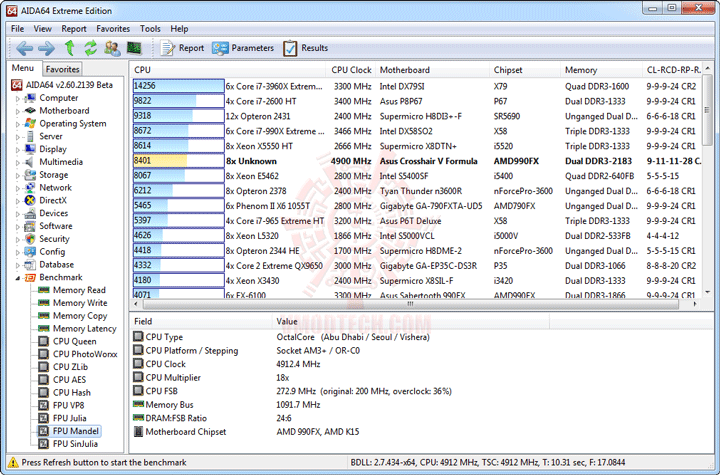Expand the Computer tree node
Viewport: 720px width, 475px height.
[18, 98]
